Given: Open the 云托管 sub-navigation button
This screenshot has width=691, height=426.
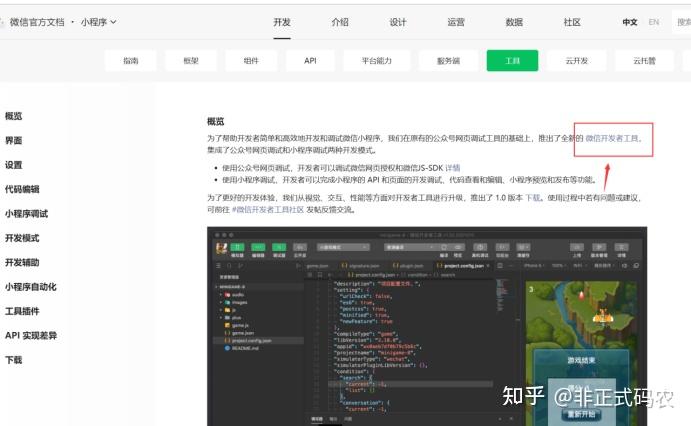Looking at the screenshot, I should coord(644,60).
